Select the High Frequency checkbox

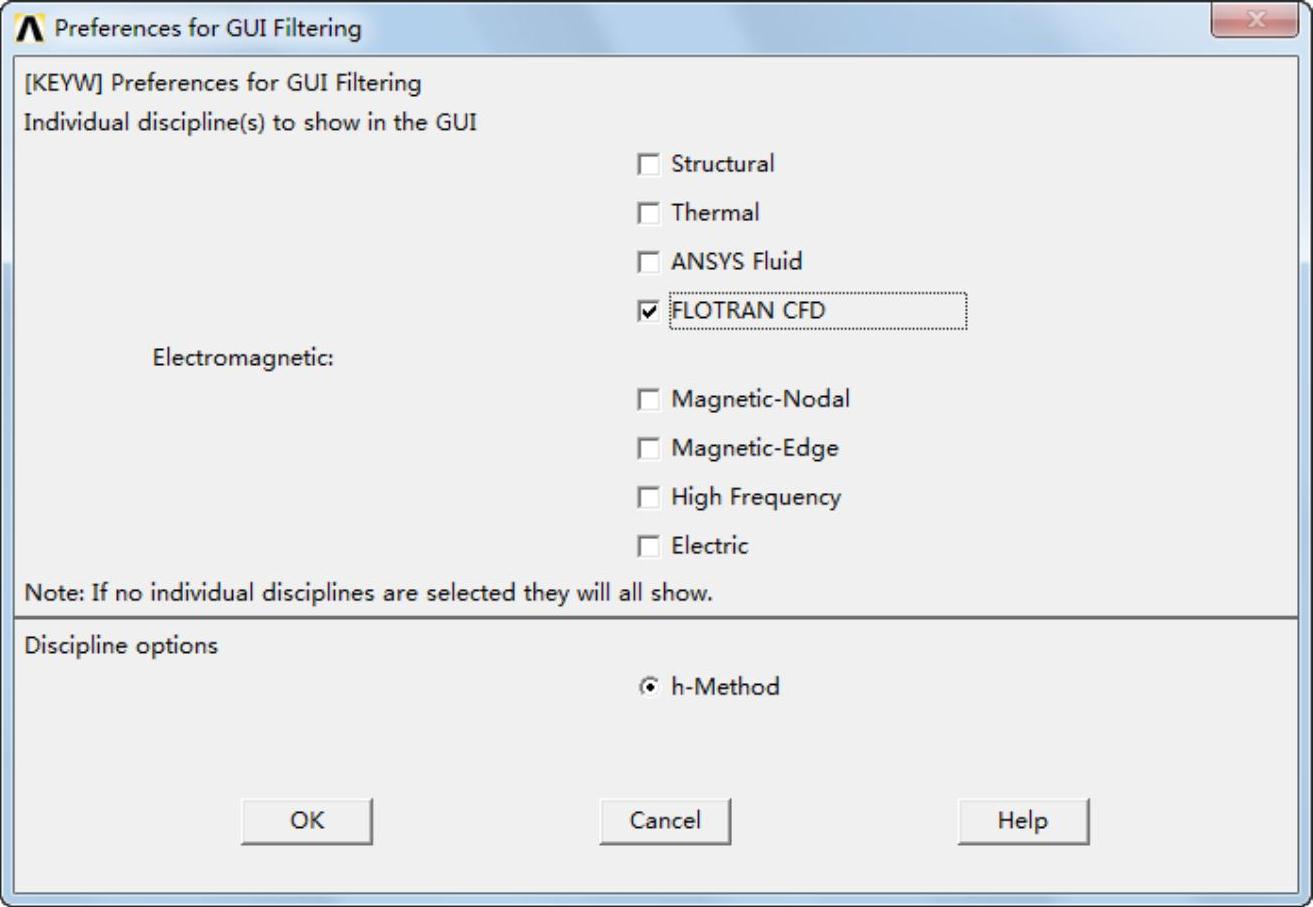(x=649, y=497)
